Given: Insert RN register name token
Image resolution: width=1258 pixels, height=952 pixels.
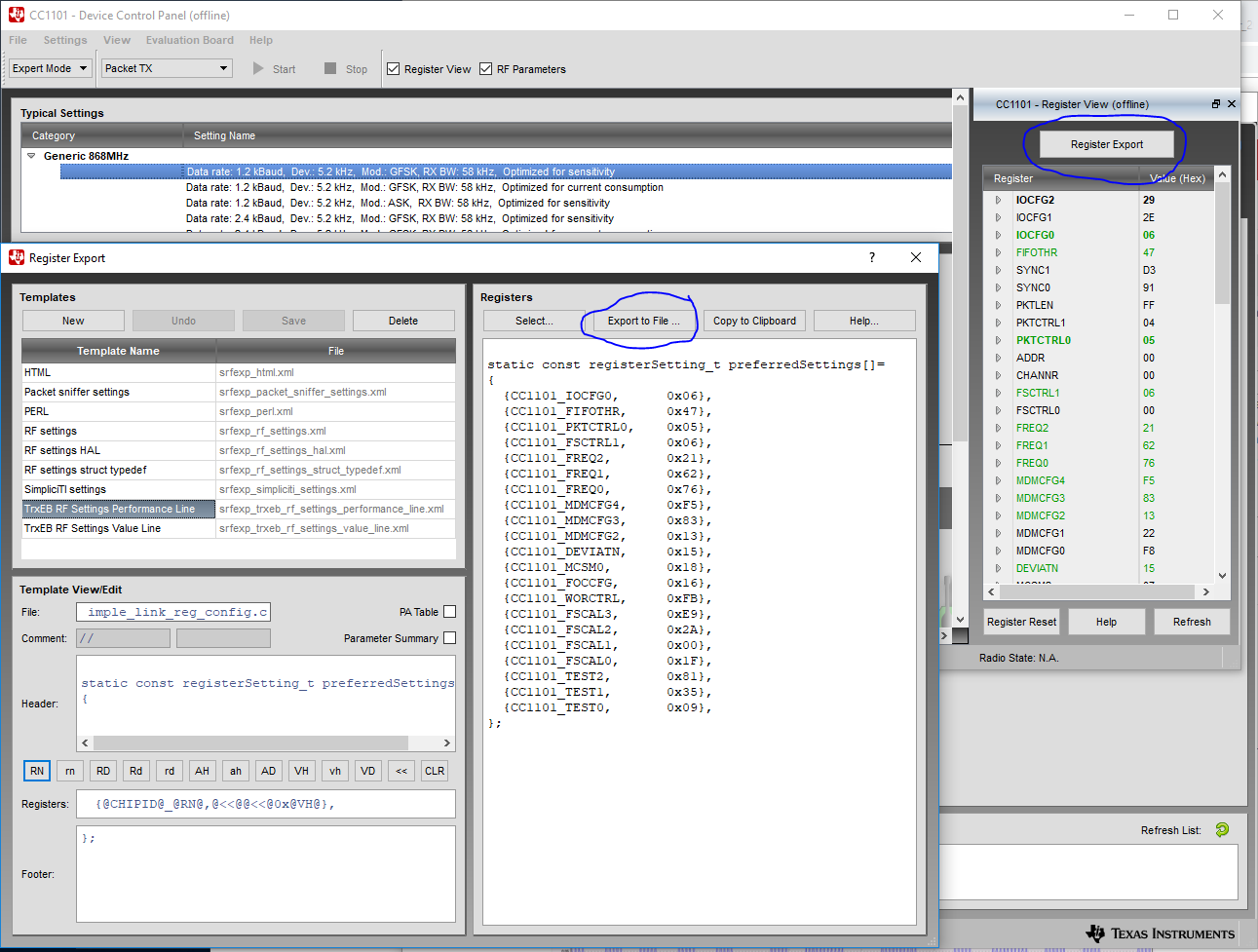Looking at the screenshot, I should pyautogui.click(x=37, y=771).
